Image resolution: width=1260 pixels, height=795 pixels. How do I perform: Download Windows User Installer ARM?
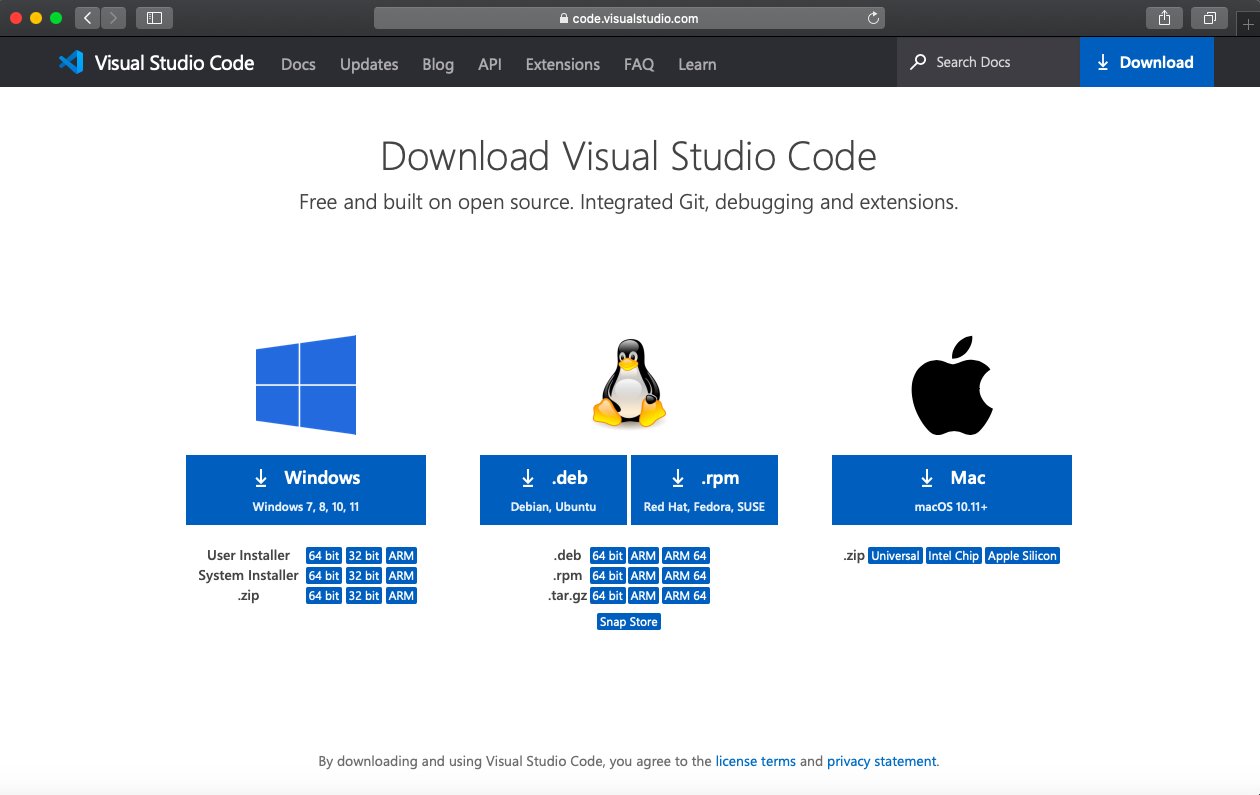401,556
